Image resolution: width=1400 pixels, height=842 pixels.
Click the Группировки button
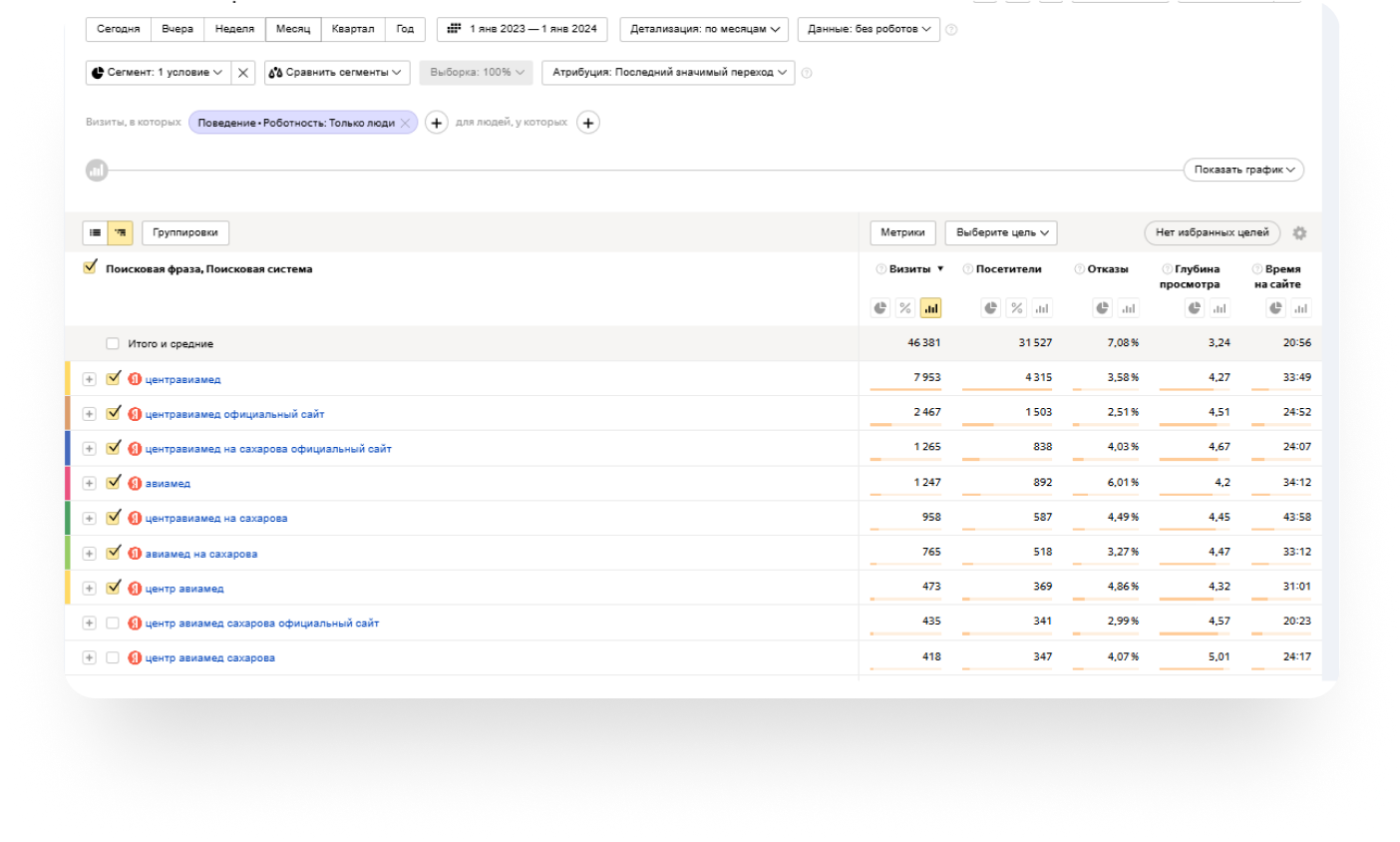185,232
